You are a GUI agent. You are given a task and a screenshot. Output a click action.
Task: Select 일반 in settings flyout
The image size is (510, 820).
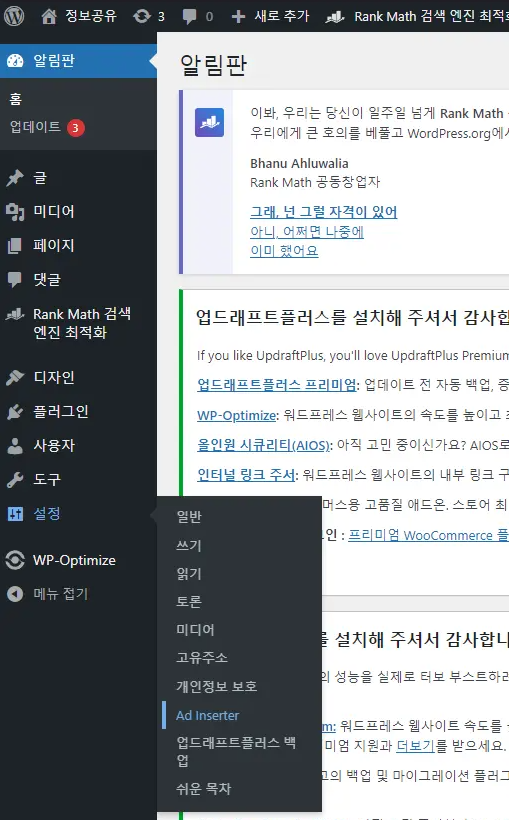[189, 517]
